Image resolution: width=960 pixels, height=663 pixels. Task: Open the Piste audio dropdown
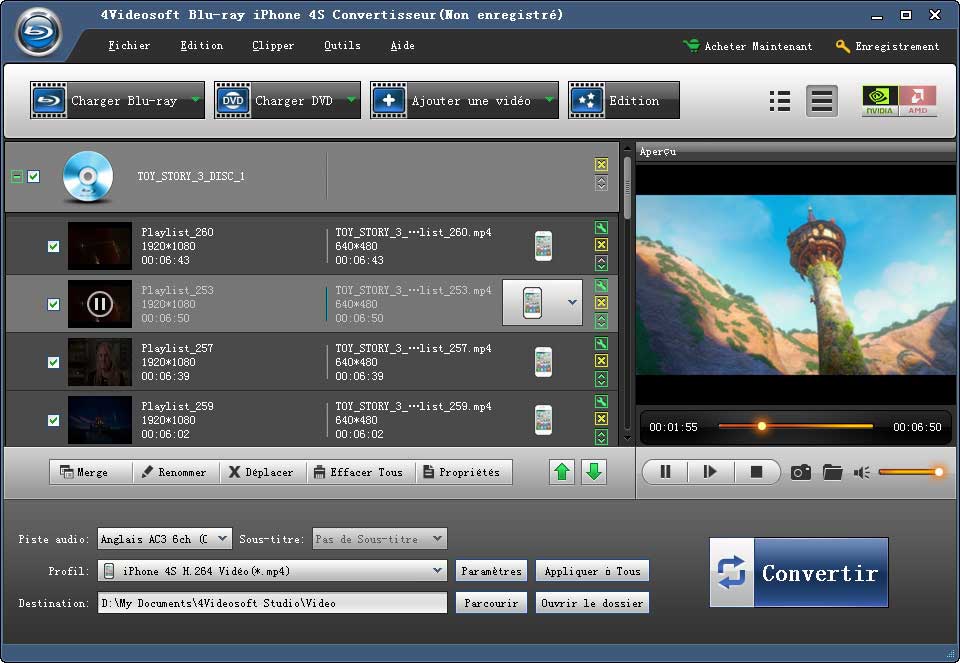pyautogui.click(x=221, y=539)
